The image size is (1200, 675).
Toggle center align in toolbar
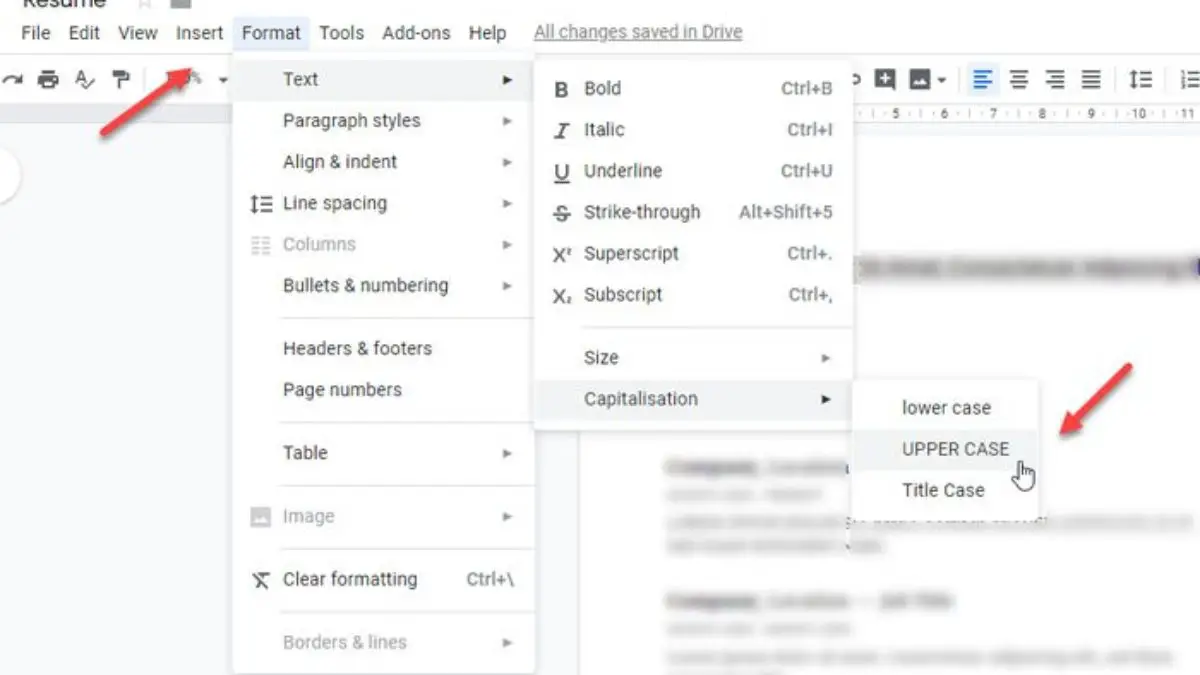click(1019, 79)
